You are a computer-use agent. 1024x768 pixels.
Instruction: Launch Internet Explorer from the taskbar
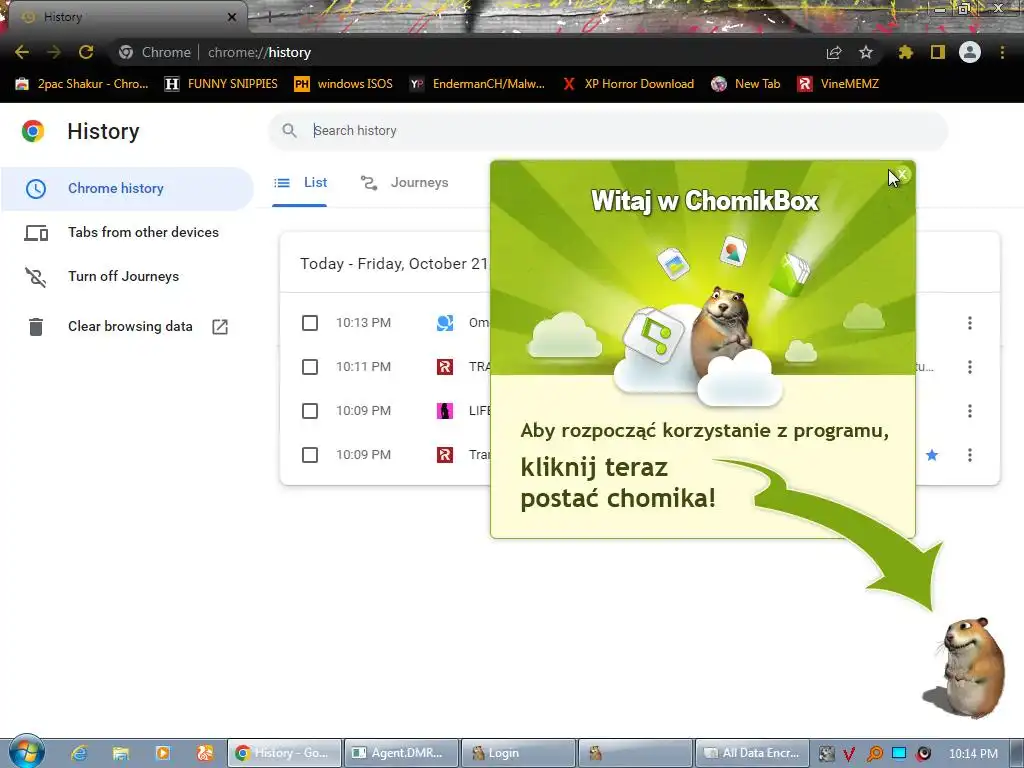point(79,753)
